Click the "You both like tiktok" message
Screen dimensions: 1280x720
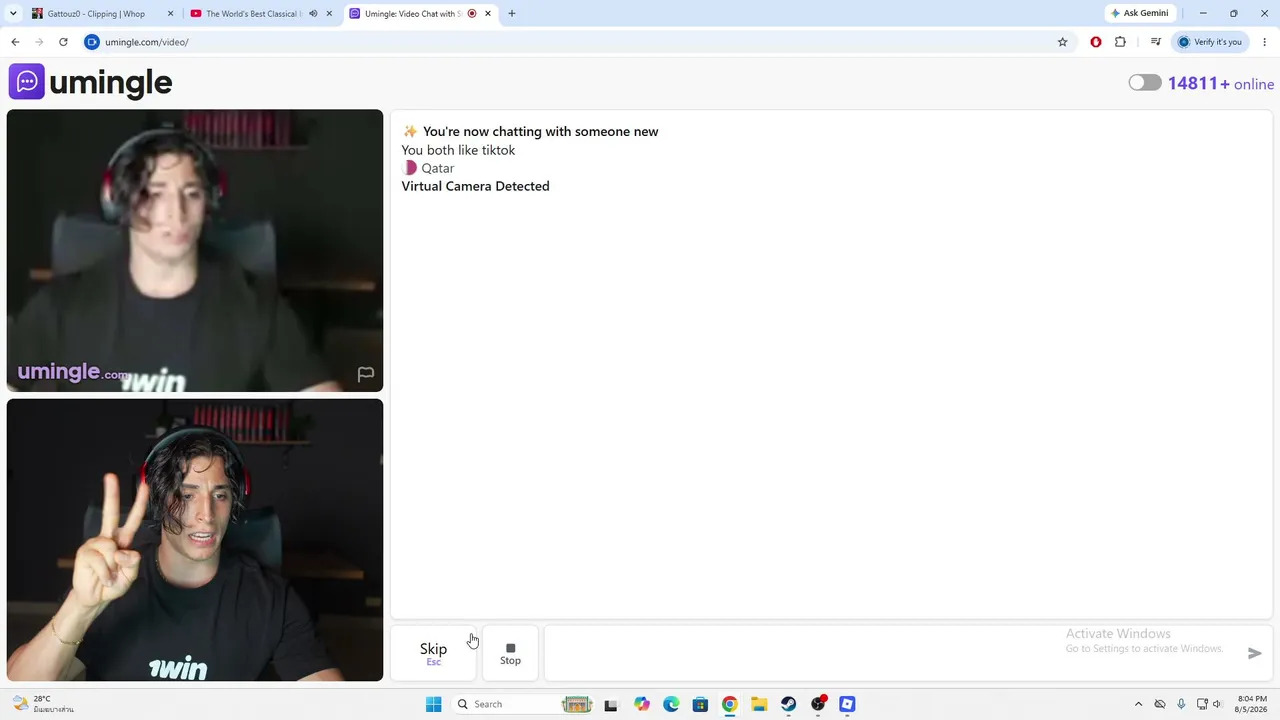pyautogui.click(x=458, y=150)
